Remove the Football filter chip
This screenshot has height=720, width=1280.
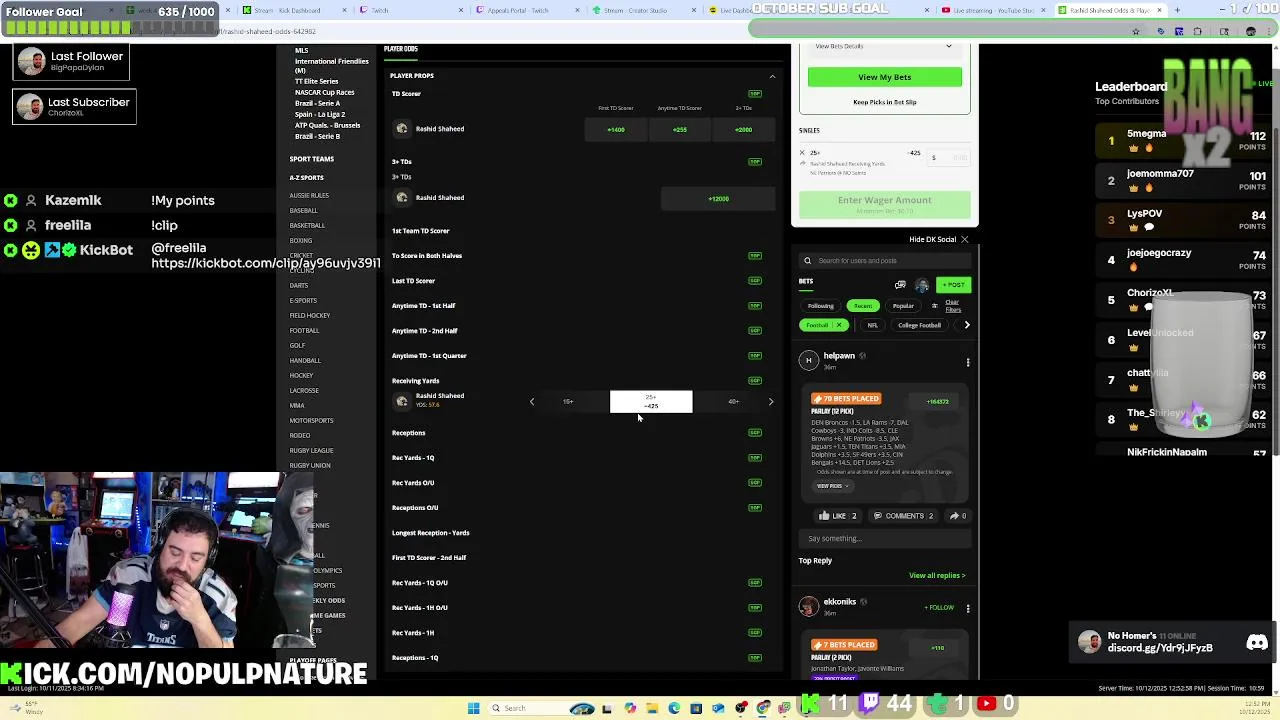point(839,326)
